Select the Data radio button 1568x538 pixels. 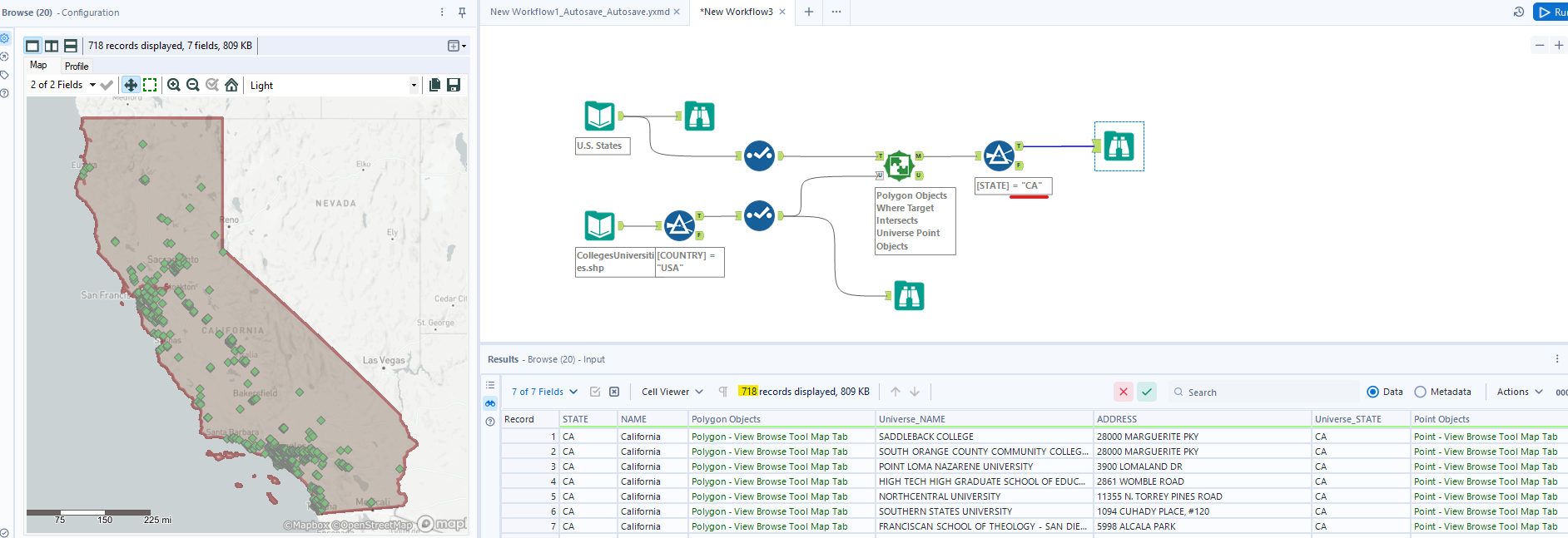(x=1373, y=392)
